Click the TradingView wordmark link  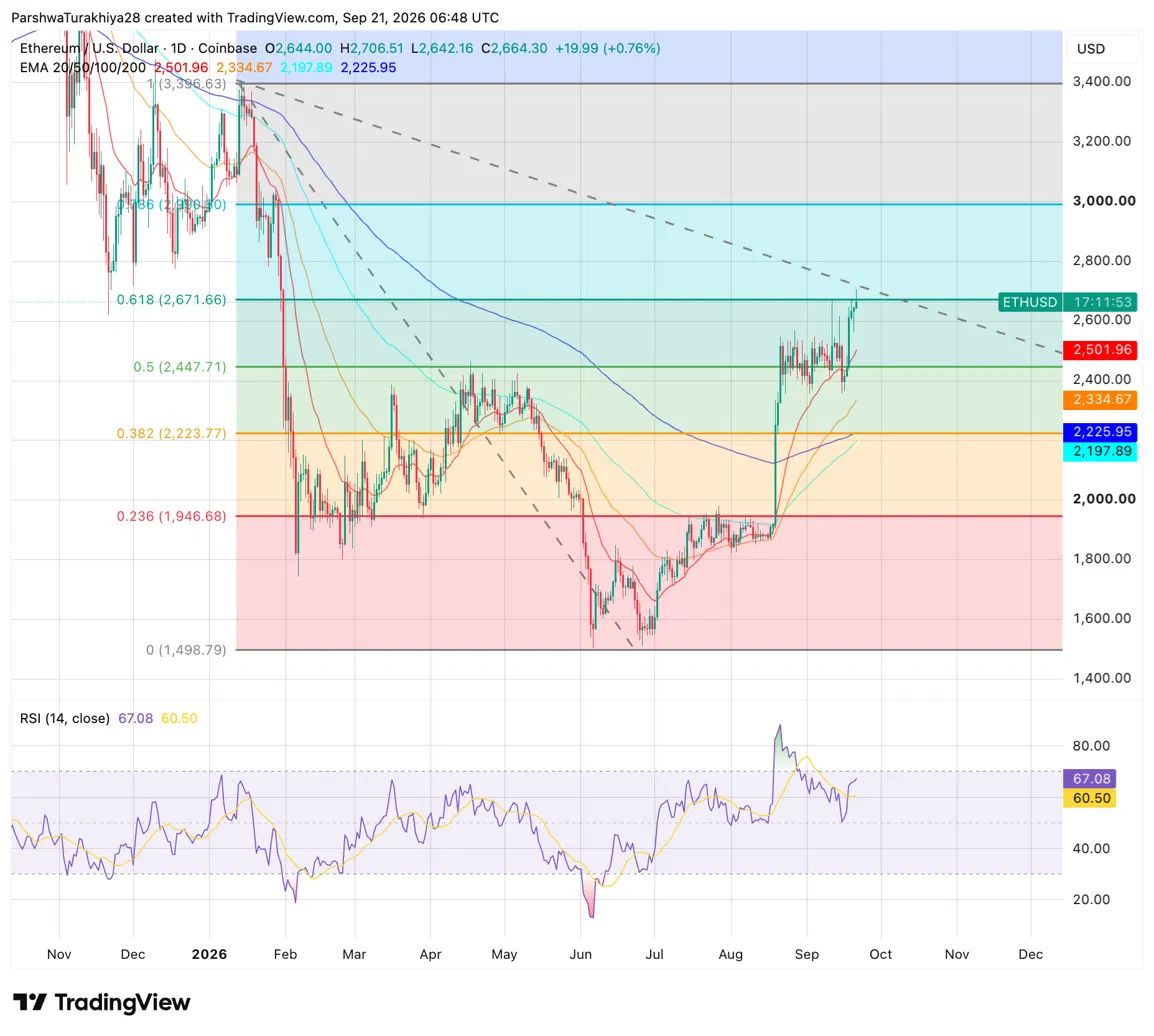point(122,1002)
